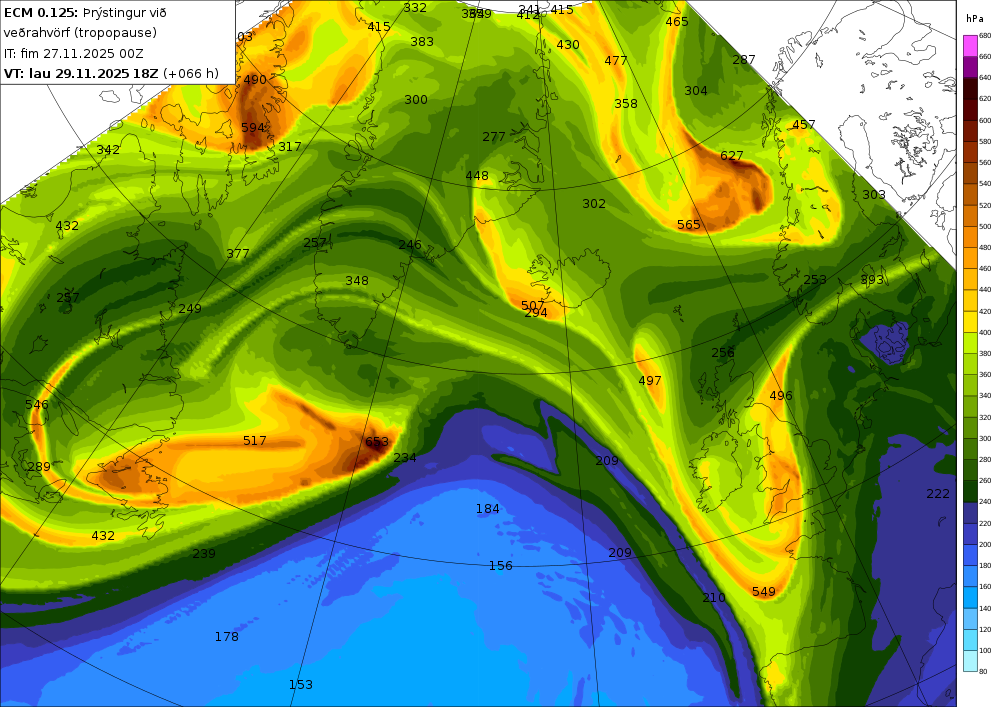
Task: Click the map value '222' at the right edge
Action: click(938, 493)
